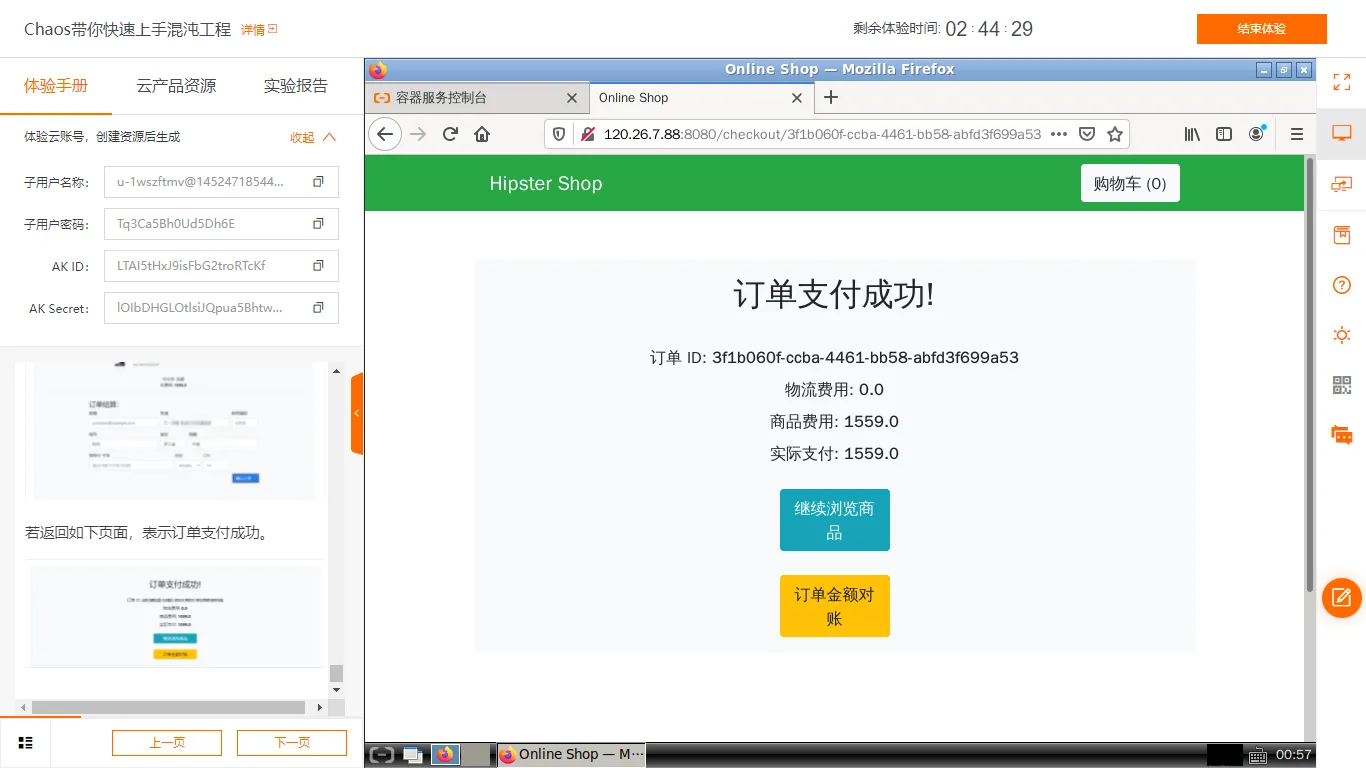
Task: Switch to 云产品资源 tab
Action: [x=176, y=86]
